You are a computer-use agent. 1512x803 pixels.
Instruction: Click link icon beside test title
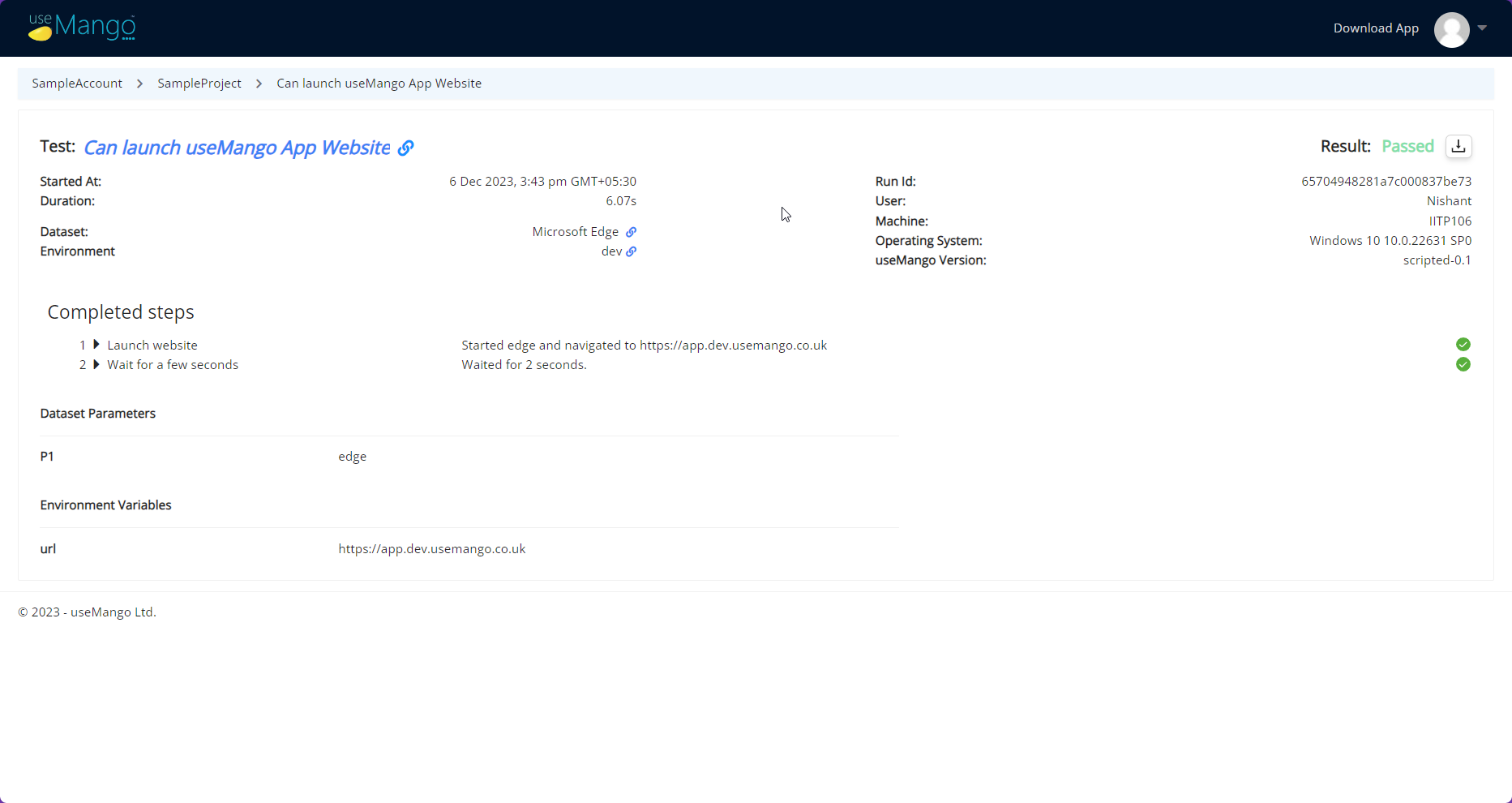[x=405, y=148]
